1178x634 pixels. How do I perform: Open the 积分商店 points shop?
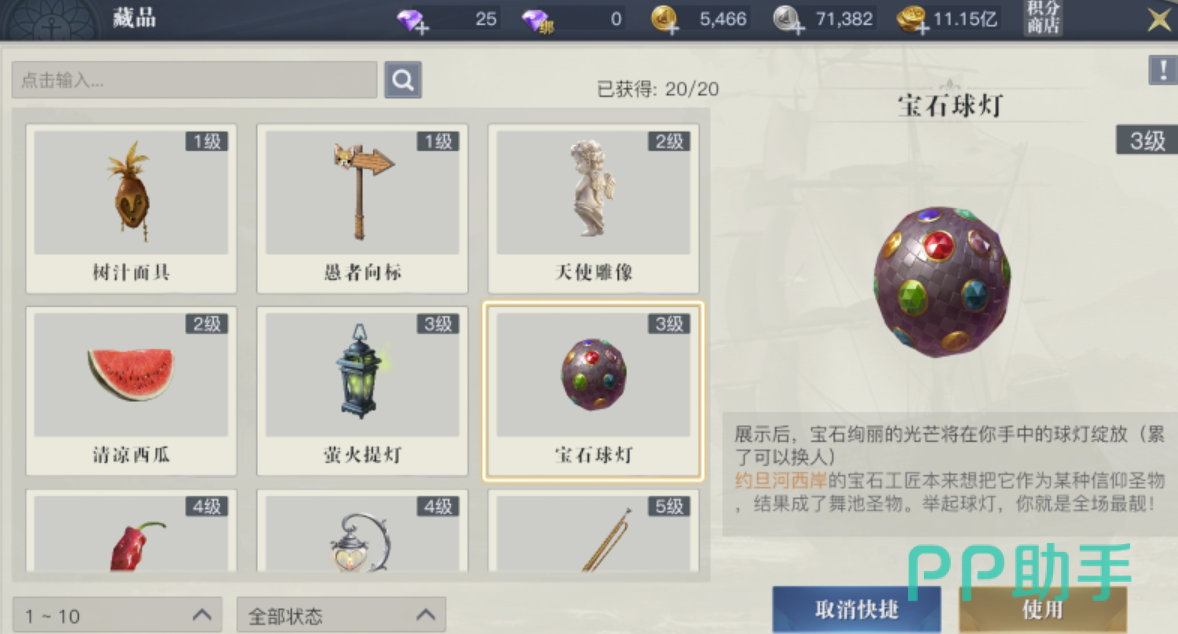(1044, 18)
